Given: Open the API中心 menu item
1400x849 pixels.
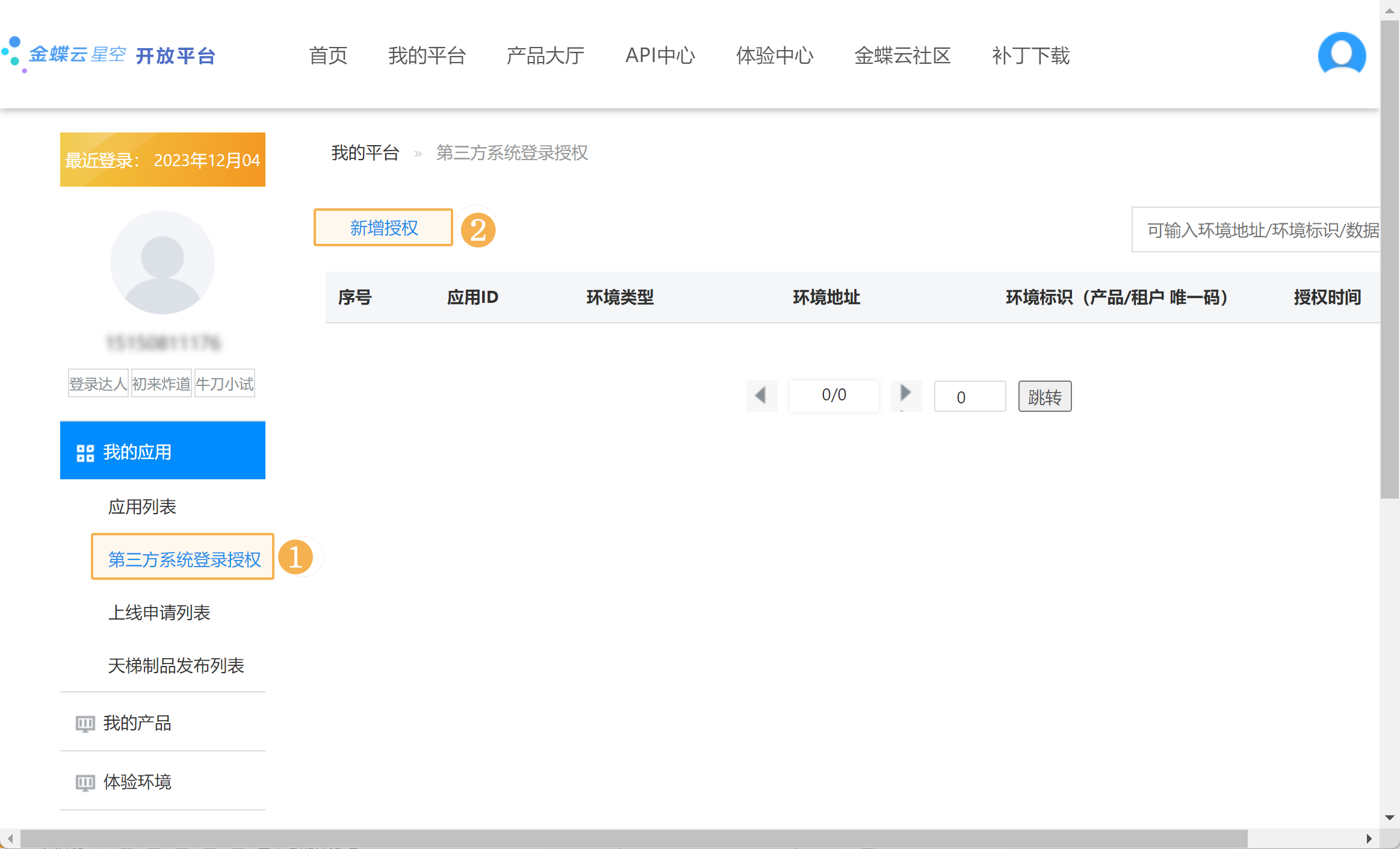Looking at the screenshot, I should pyautogui.click(x=660, y=55).
